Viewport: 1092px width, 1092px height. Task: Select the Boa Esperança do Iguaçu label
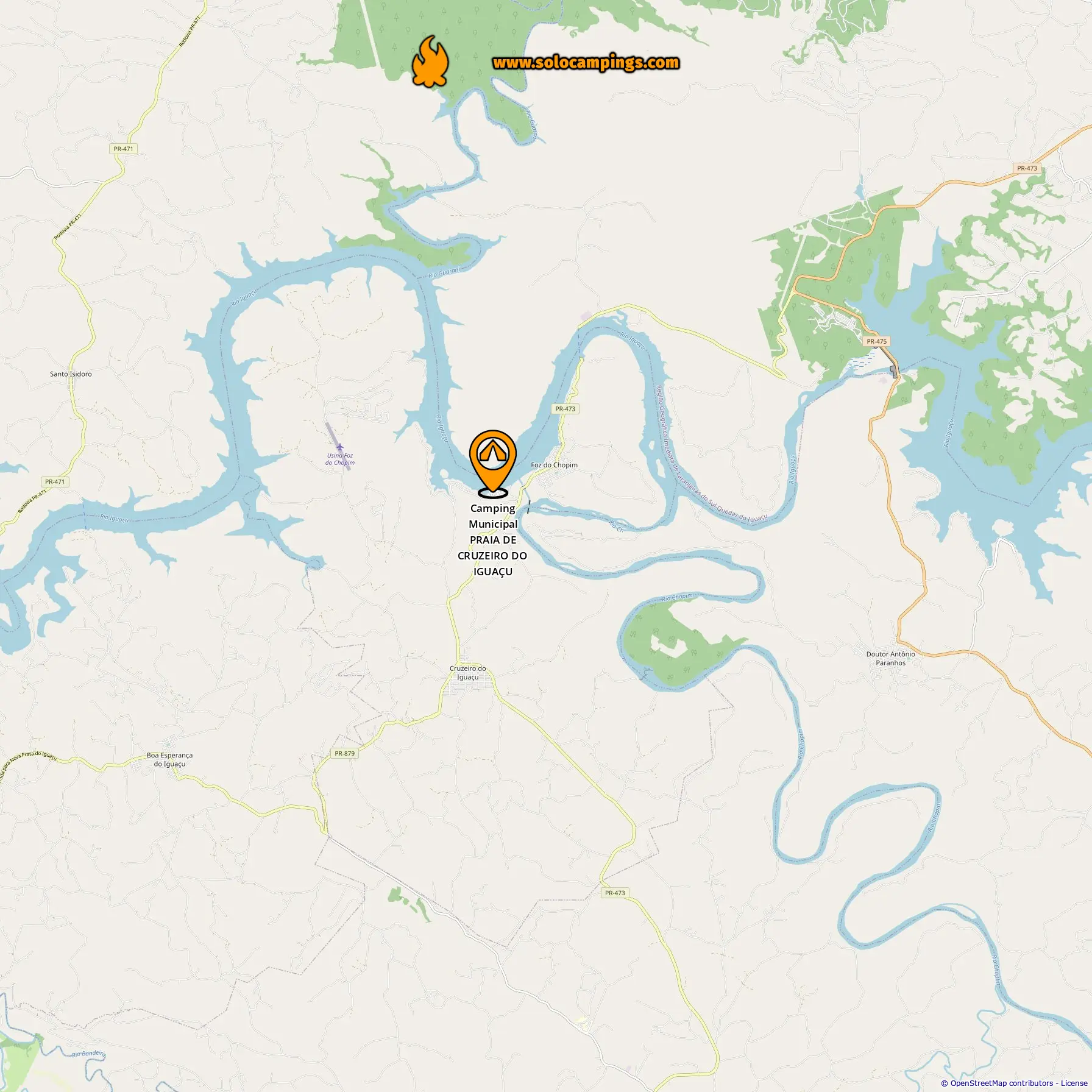pos(169,759)
